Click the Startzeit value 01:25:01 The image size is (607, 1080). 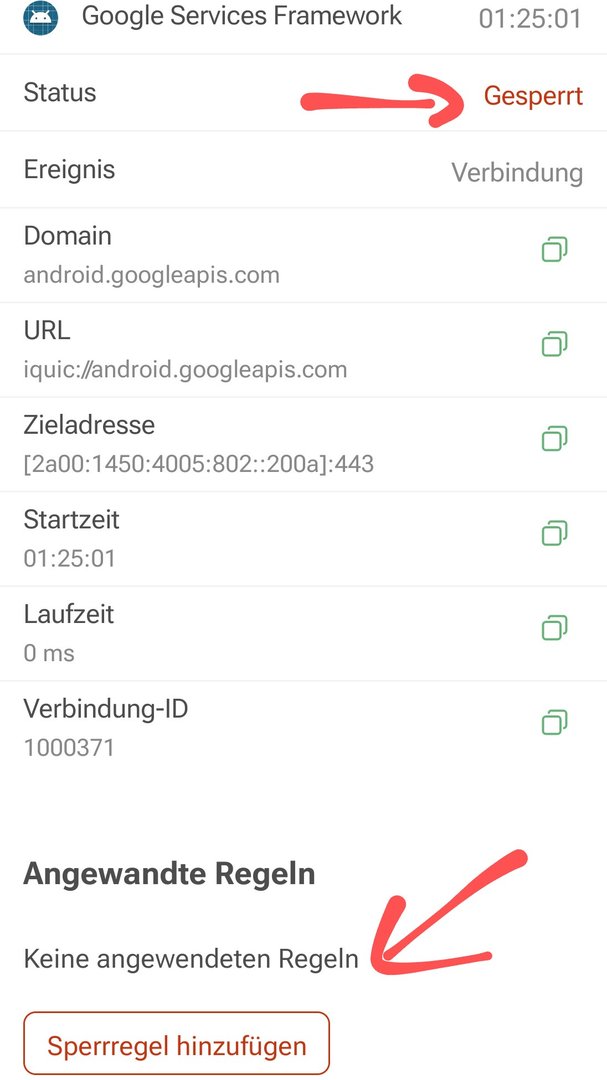coord(70,558)
